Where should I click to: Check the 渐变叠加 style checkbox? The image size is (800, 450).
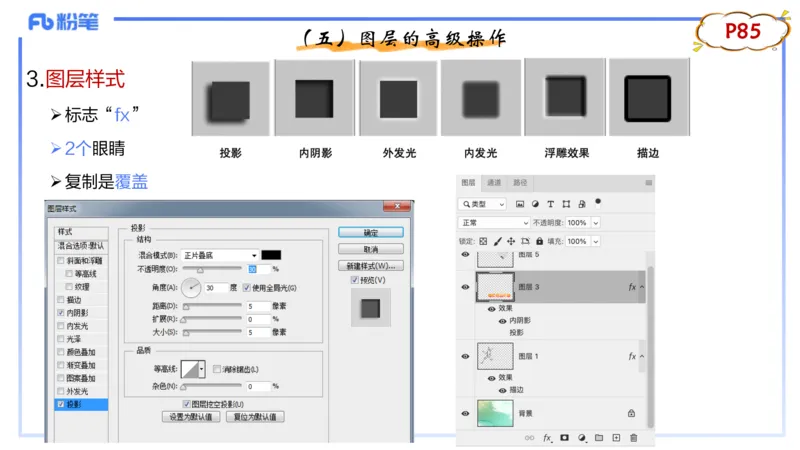61,365
